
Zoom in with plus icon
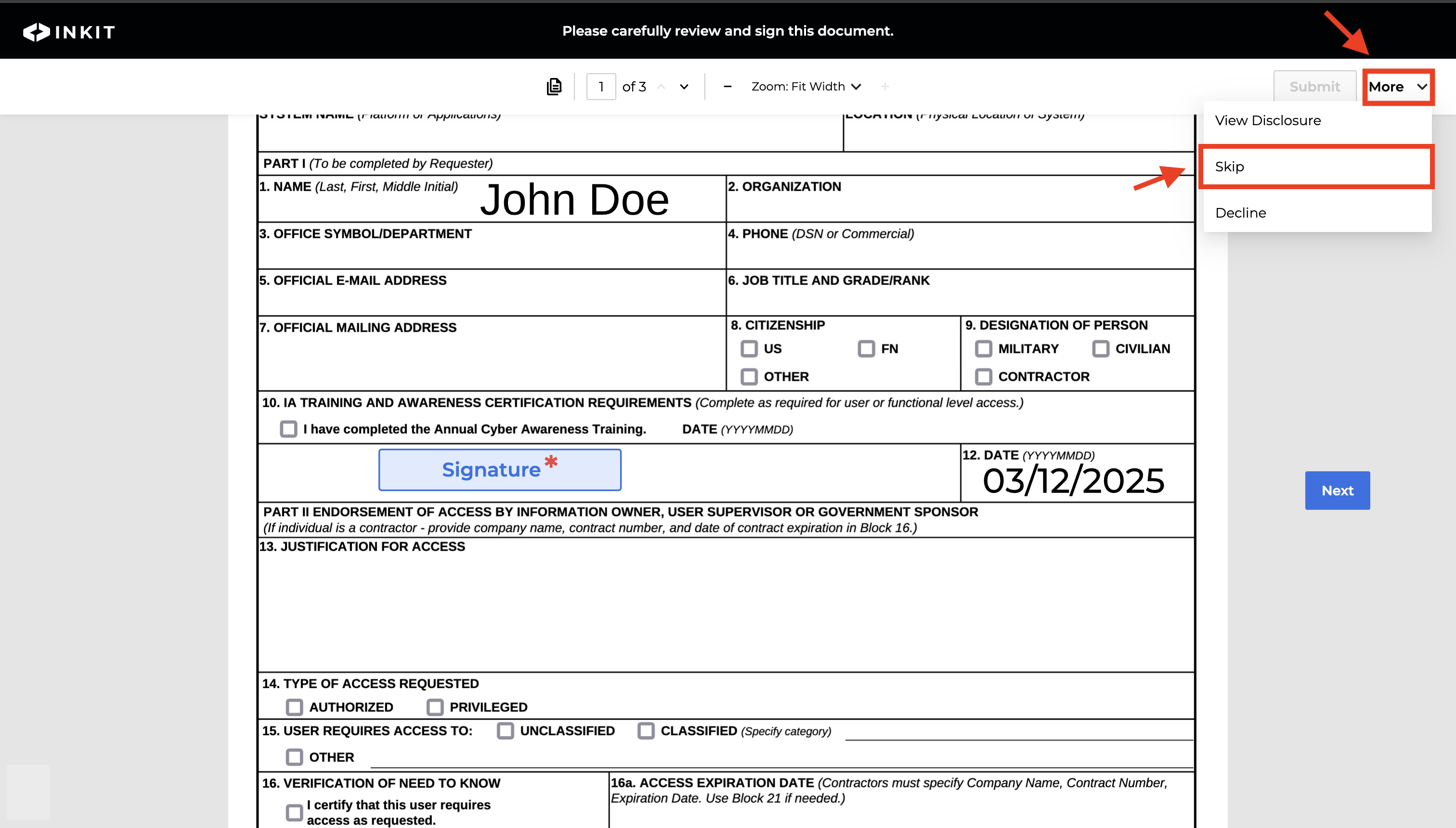coord(884,87)
